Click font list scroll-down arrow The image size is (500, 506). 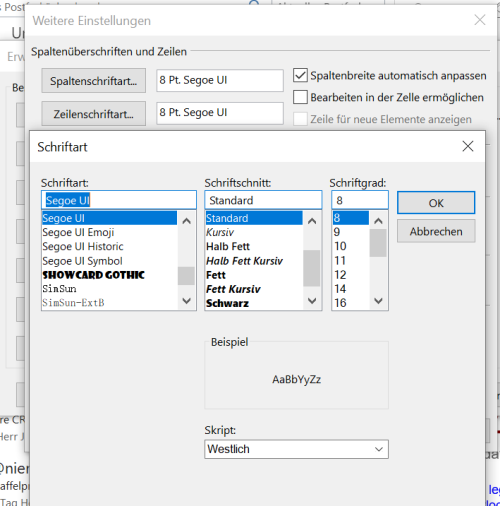(187, 301)
